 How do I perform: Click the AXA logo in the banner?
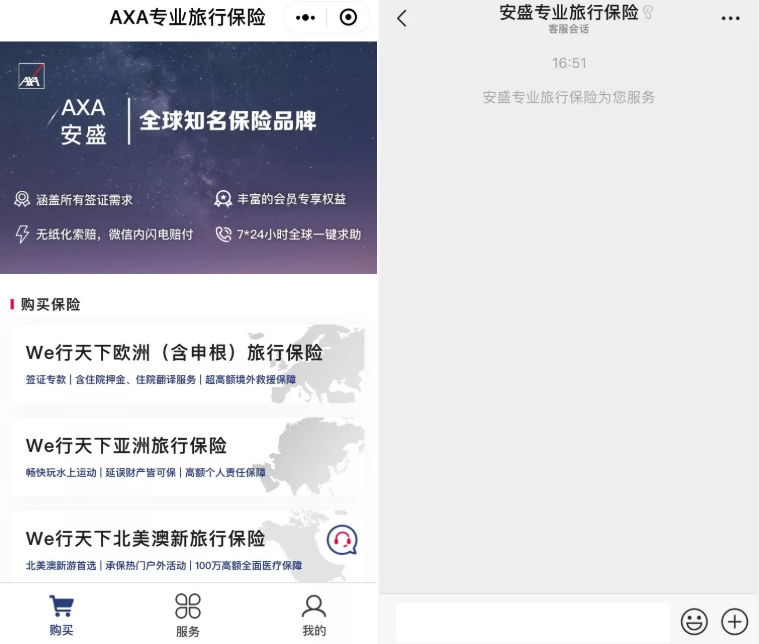coord(31,76)
